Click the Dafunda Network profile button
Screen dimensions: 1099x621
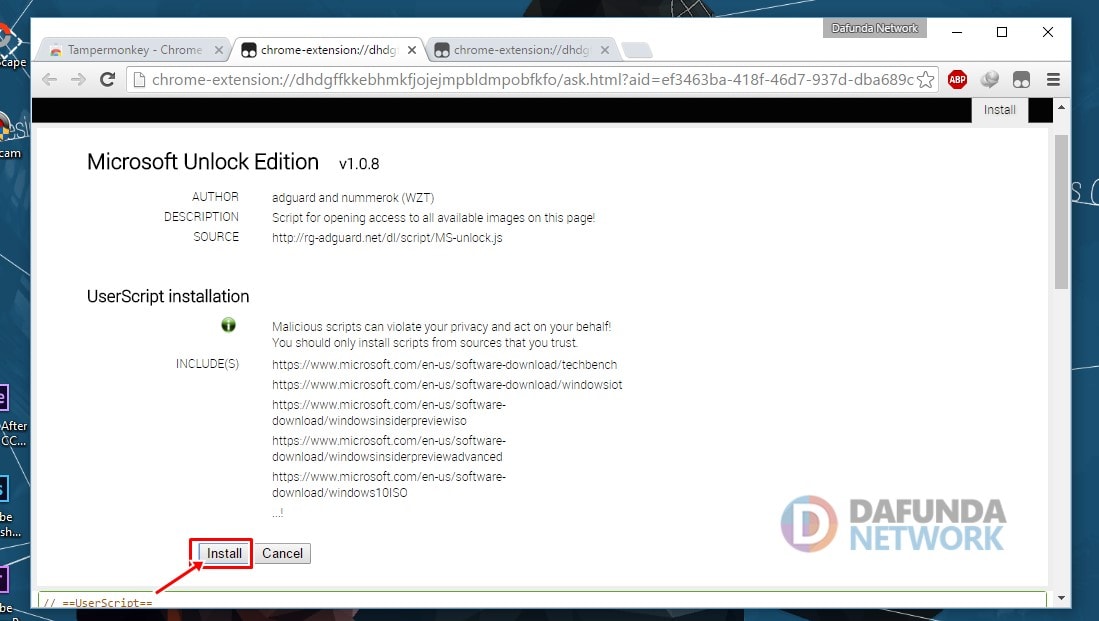pos(875,28)
